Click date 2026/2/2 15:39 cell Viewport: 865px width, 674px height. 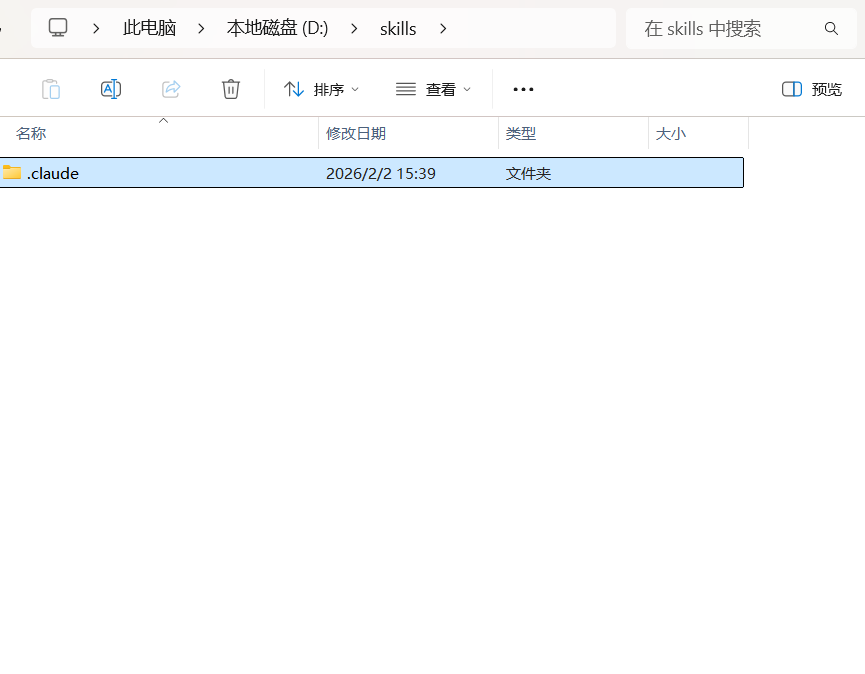[381, 173]
